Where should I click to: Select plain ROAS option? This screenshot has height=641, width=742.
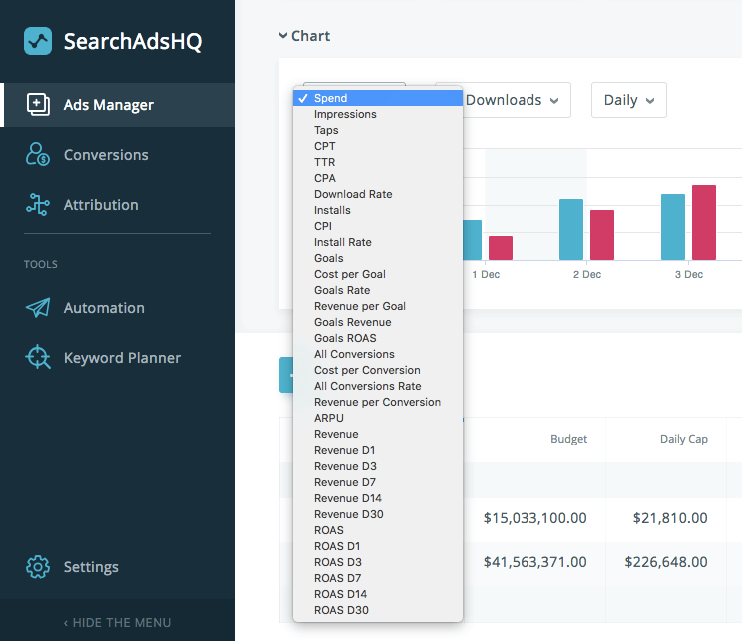pyautogui.click(x=378, y=530)
